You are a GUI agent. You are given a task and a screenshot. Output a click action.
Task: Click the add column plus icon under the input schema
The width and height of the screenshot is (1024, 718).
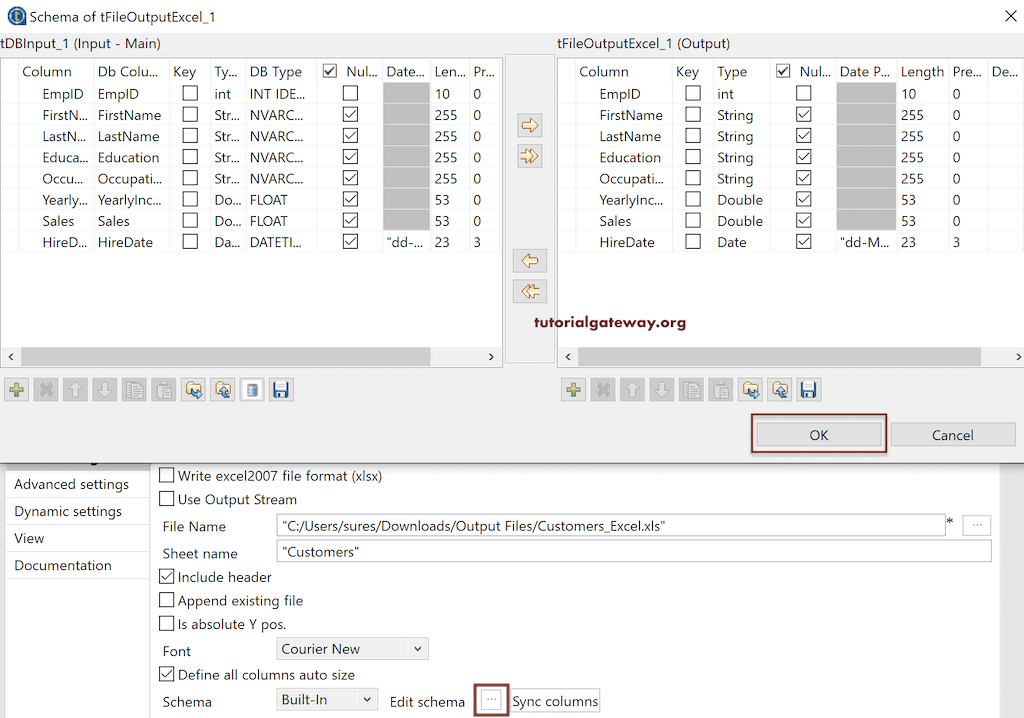pyautogui.click(x=17, y=390)
